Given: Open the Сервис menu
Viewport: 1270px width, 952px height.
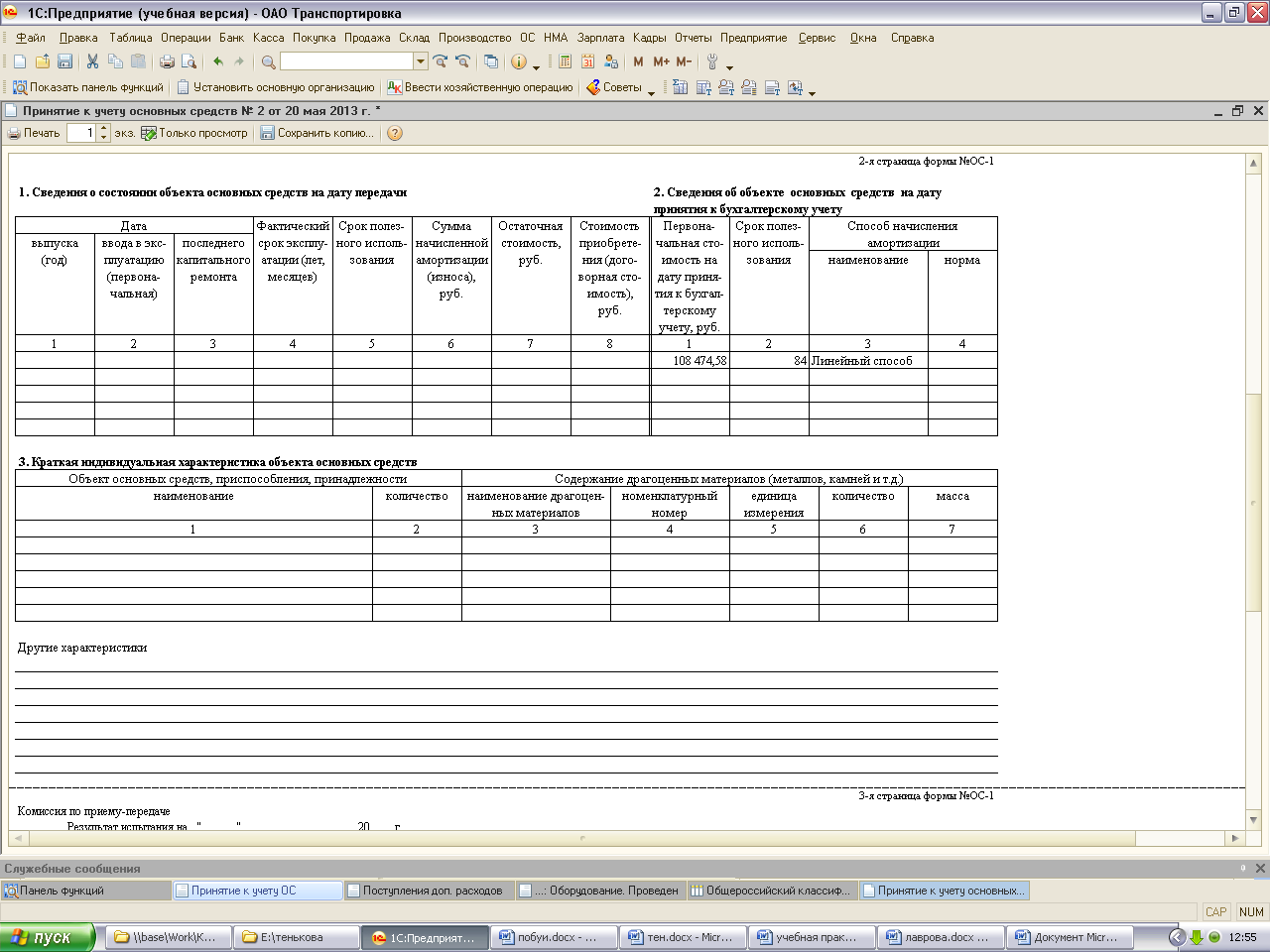Looking at the screenshot, I should [x=817, y=38].
